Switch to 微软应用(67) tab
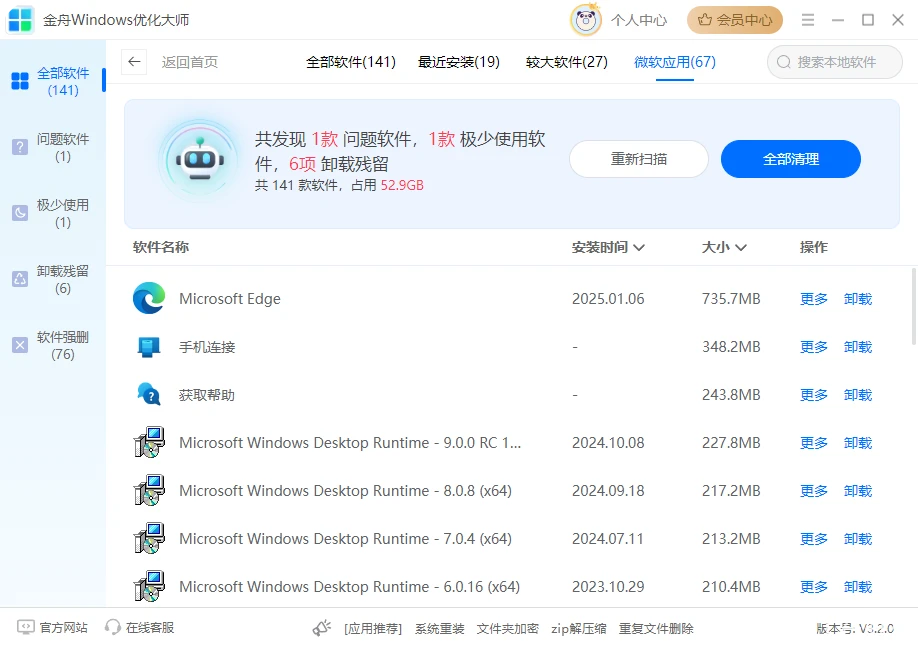 point(674,62)
